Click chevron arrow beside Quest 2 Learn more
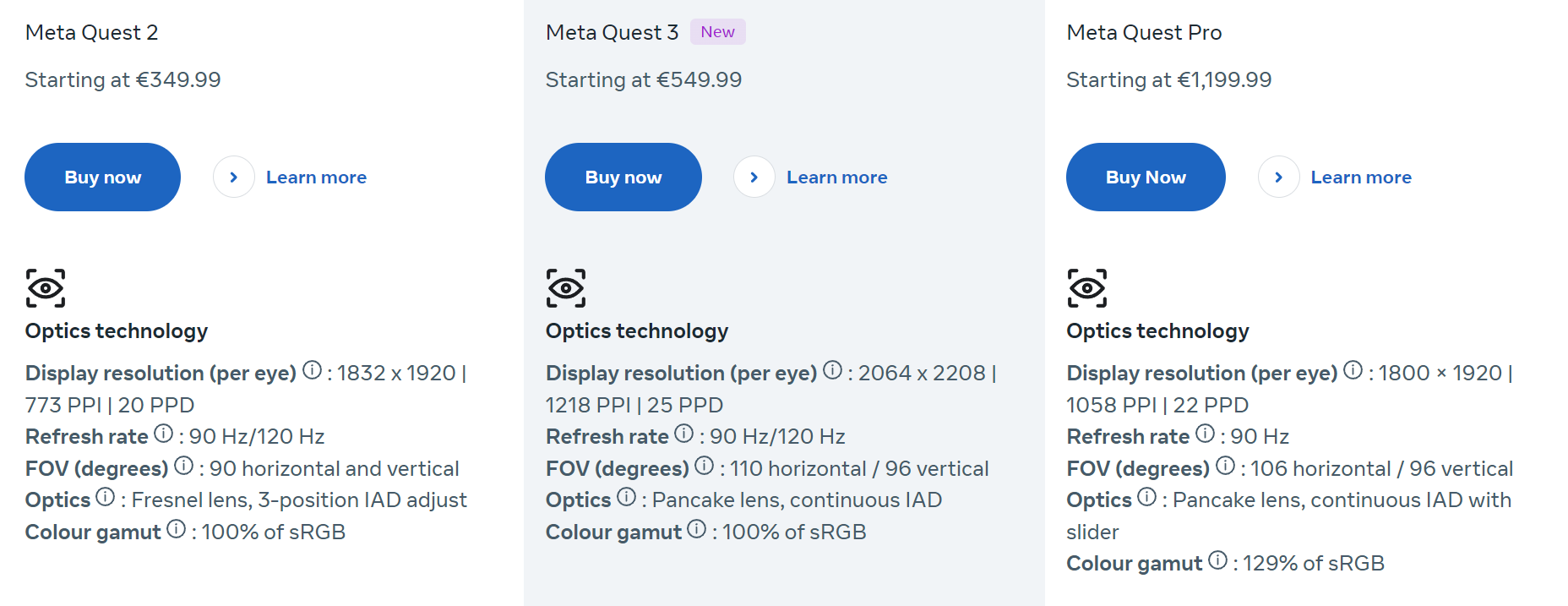1568x606 pixels. (234, 177)
